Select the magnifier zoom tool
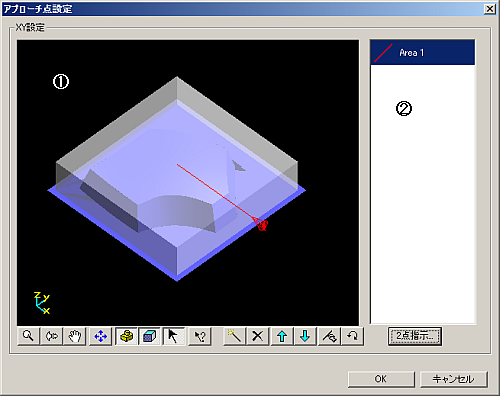 [x=28, y=336]
